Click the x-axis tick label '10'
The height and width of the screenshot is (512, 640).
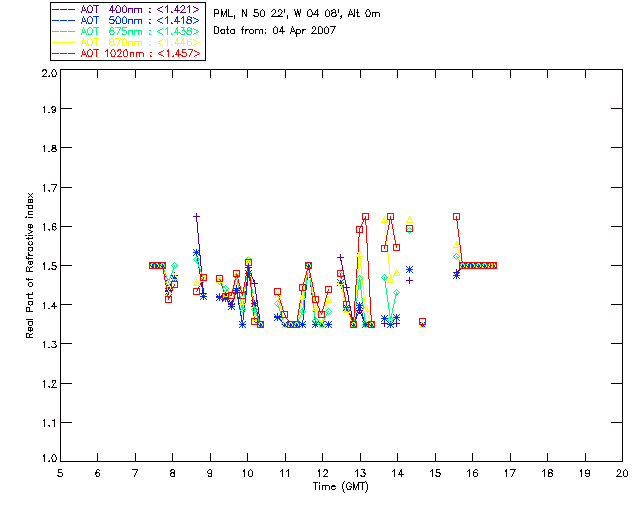tap(247, 473)
